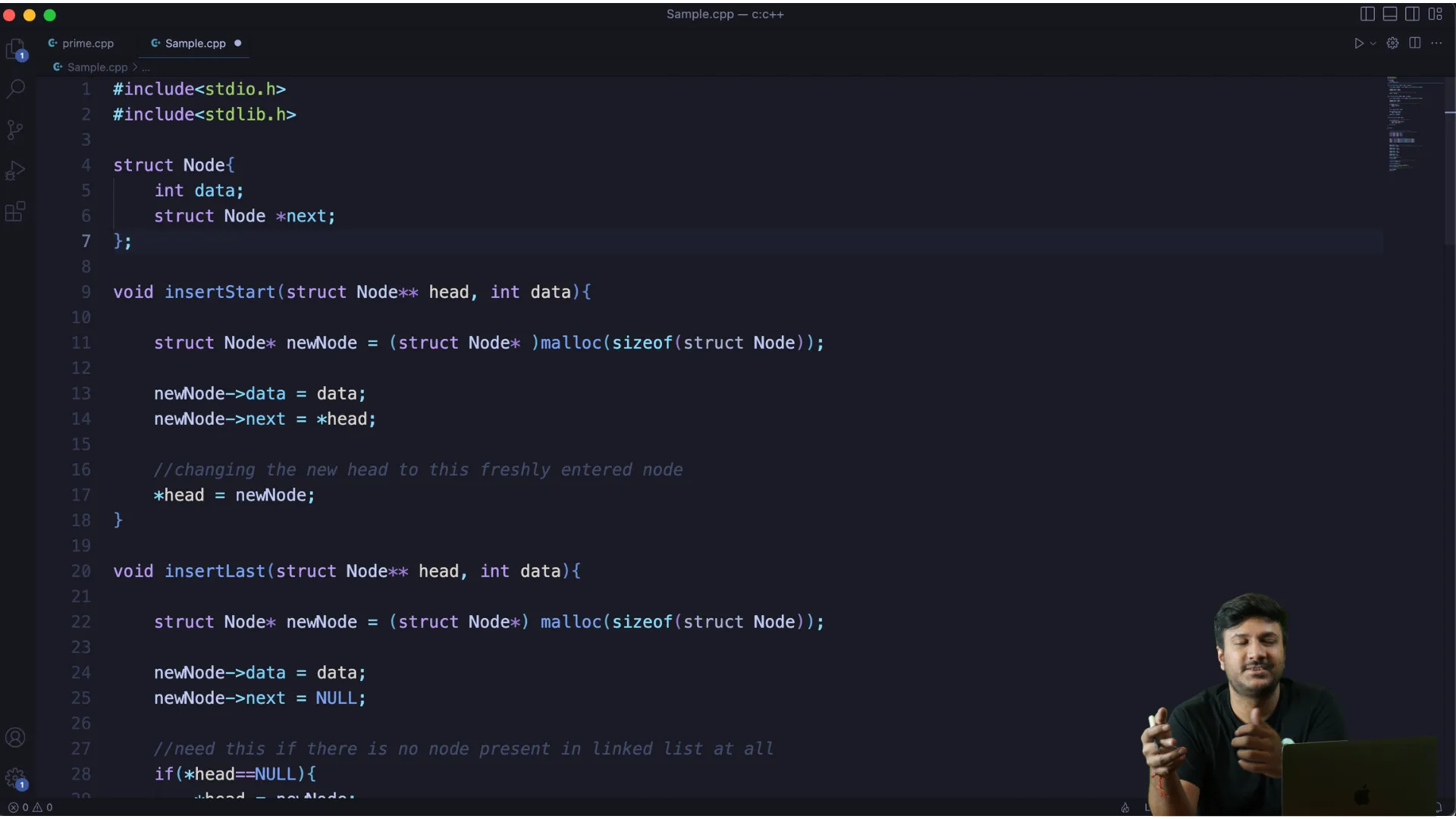Switch to the prime.cpp tab

click(87, 43)
